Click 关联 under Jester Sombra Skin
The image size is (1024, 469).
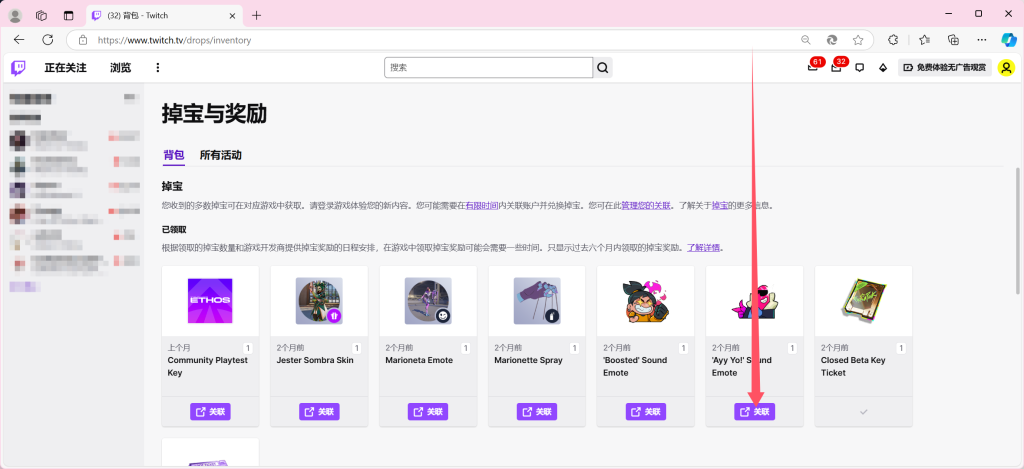[319, 412]
